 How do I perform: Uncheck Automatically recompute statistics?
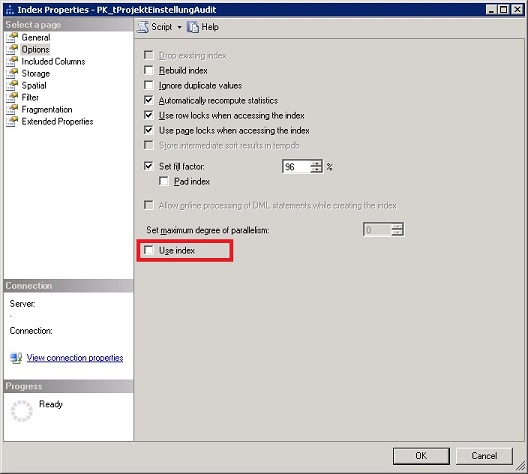point(148,100)
